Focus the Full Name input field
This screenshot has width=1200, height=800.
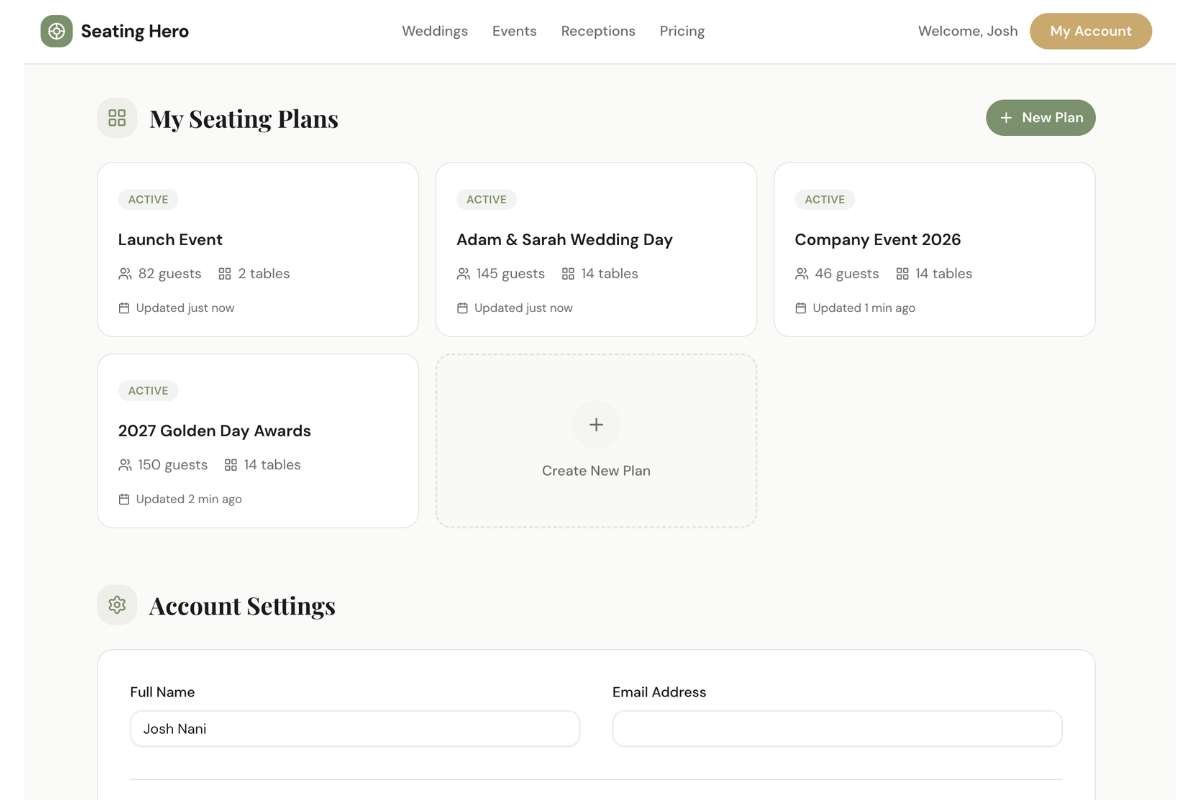coord(355,729)
